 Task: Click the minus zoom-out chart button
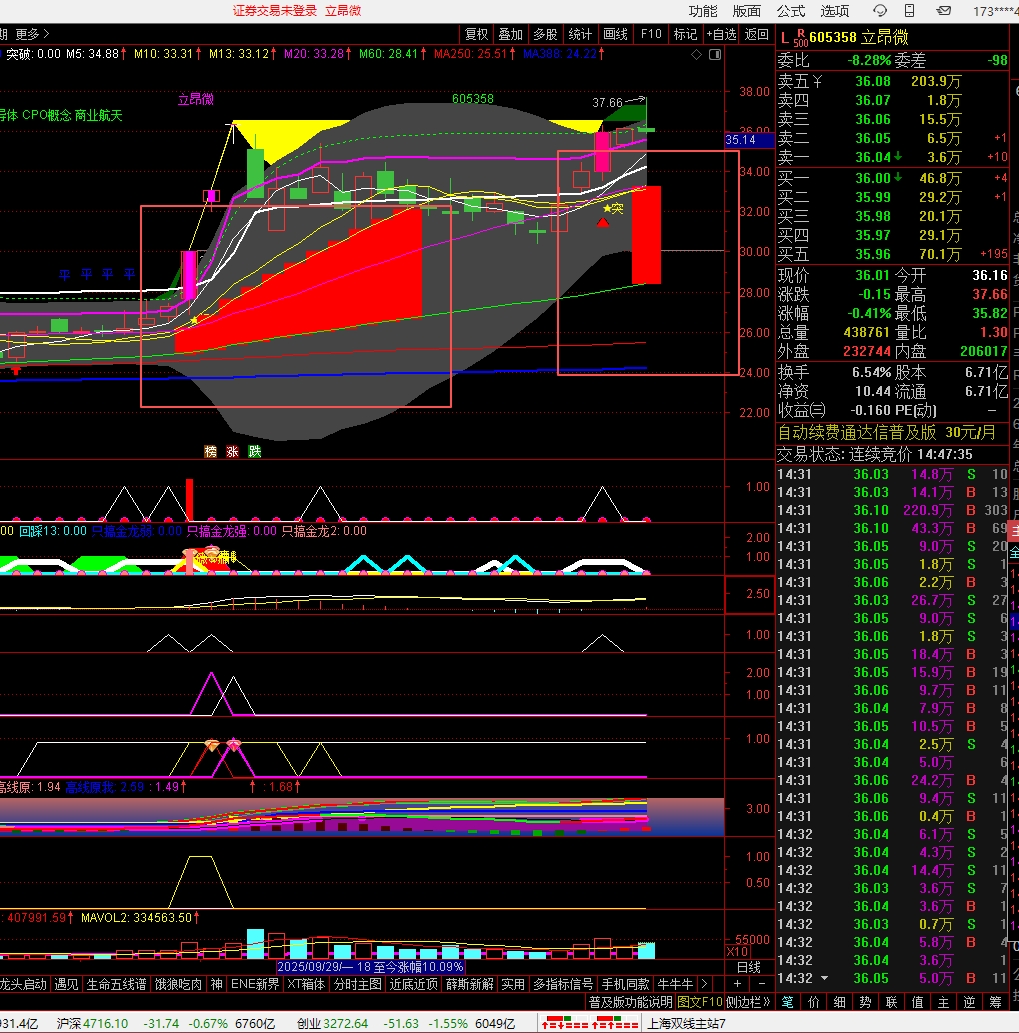pyautogui.click(x=761, y=984)
